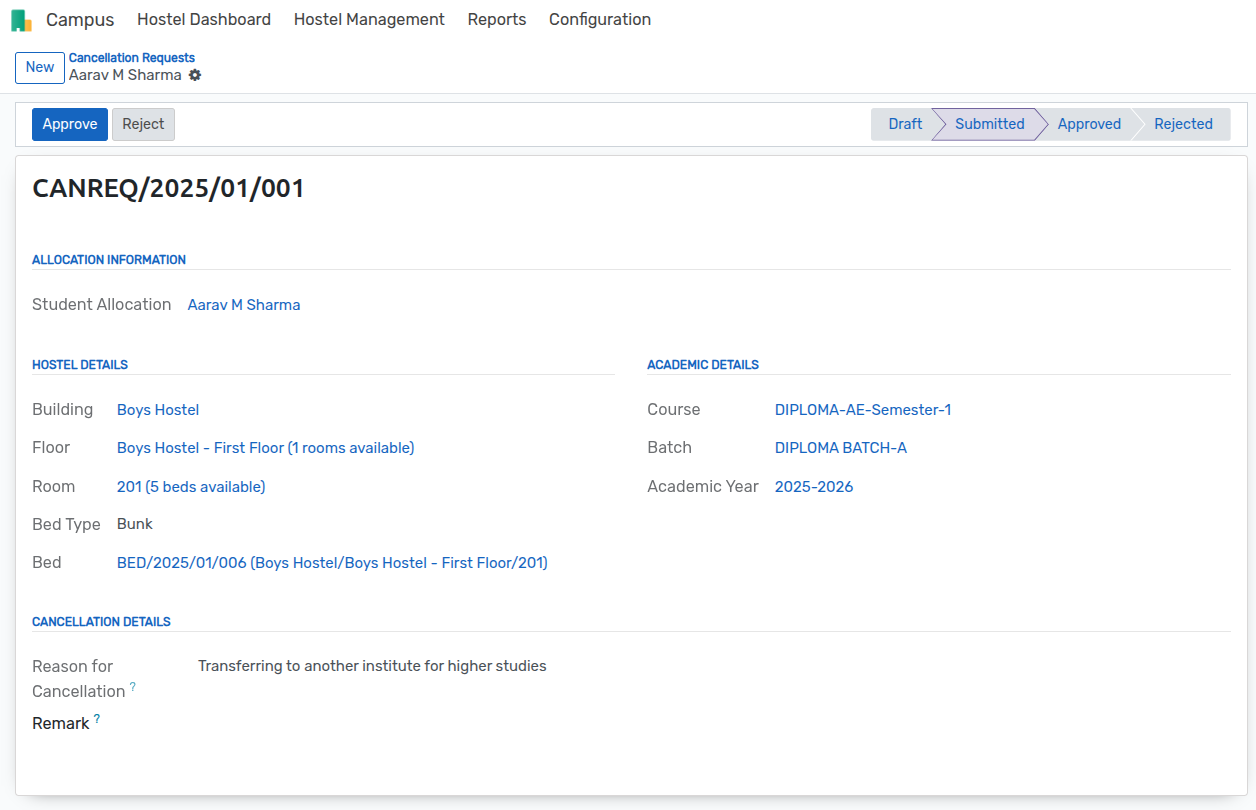This screenshot has width=1256, height=810.
Task: Go back to Cancellation Requests breadcrumb
Action: [x=132, y=58]
